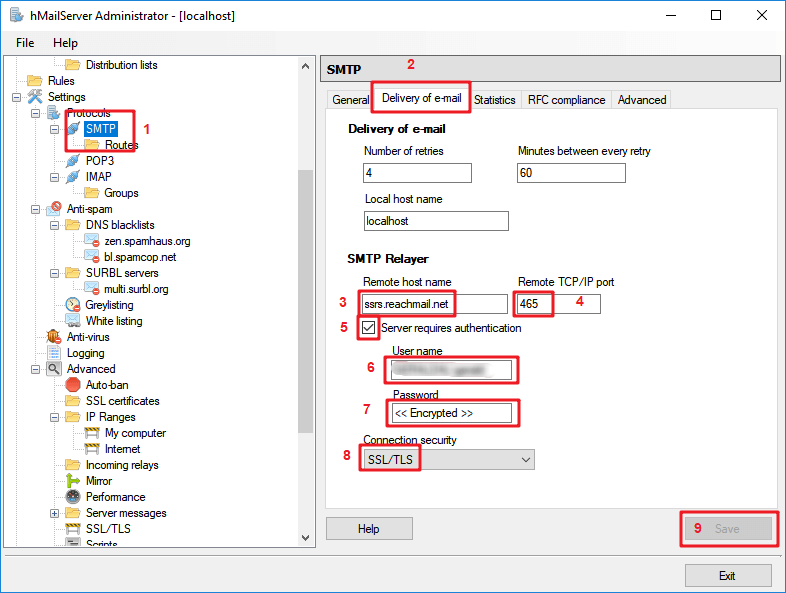The image size is (786, 593).
Task: Switch to the Statistics tab
Action: (x=495, y=100)
